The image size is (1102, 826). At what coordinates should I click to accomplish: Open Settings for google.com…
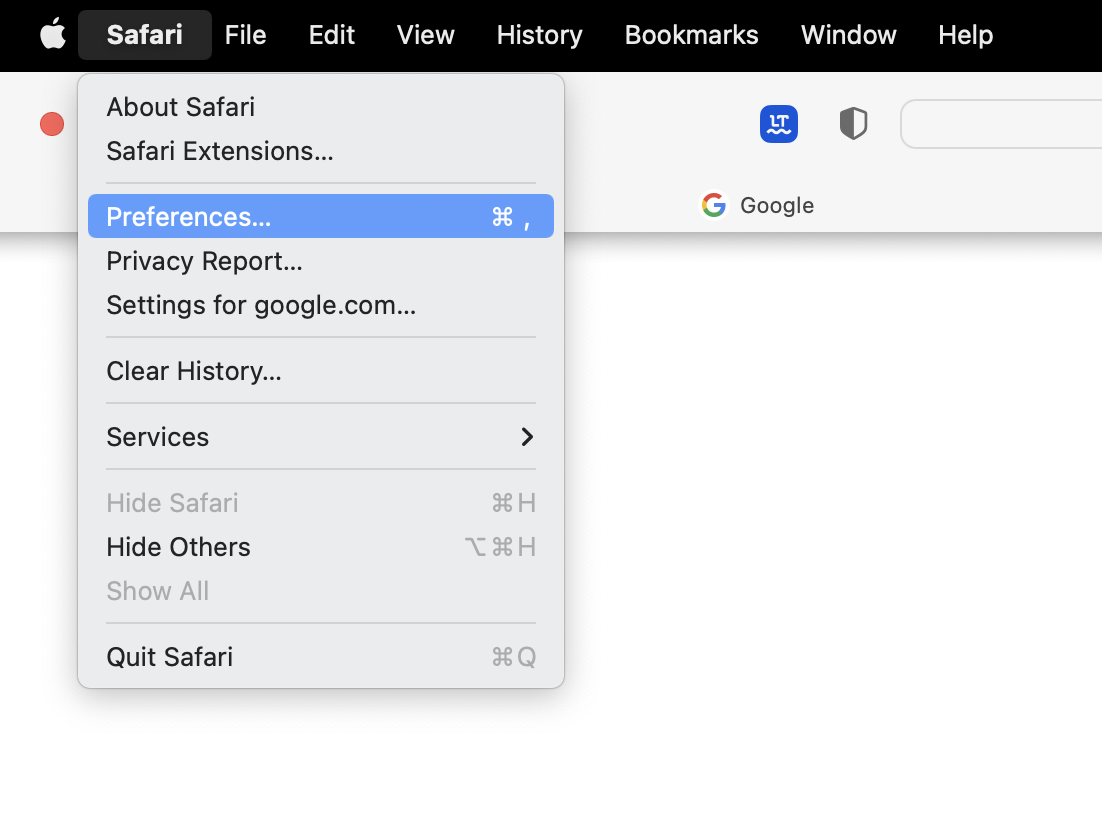click(320, 305)
